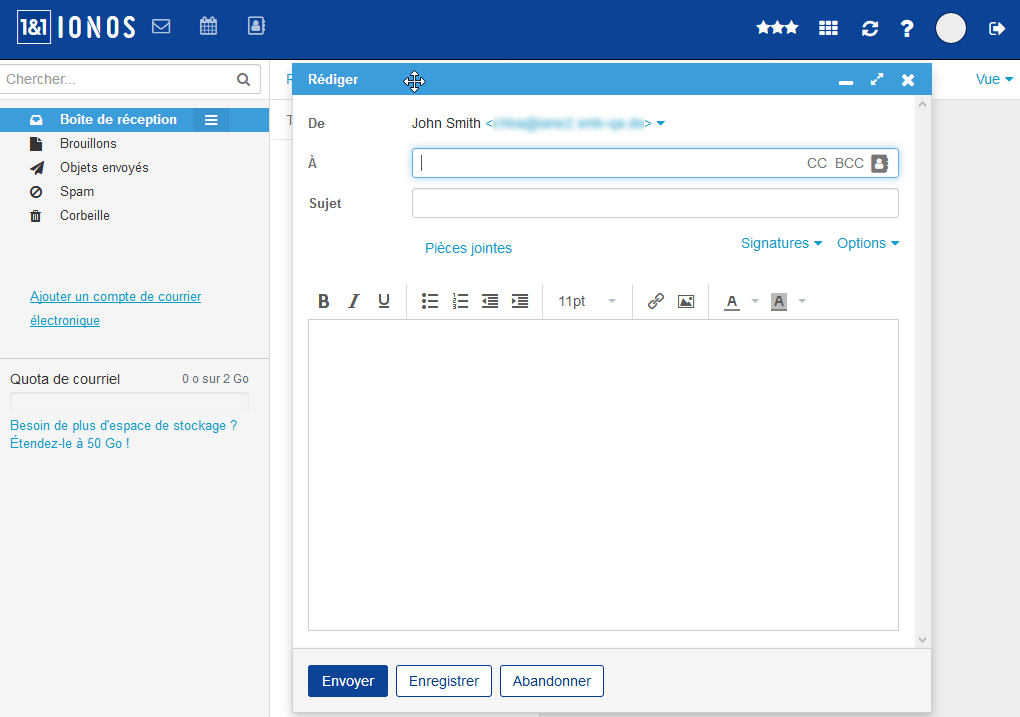Open contact picker beside the À field

pos(879,163)
